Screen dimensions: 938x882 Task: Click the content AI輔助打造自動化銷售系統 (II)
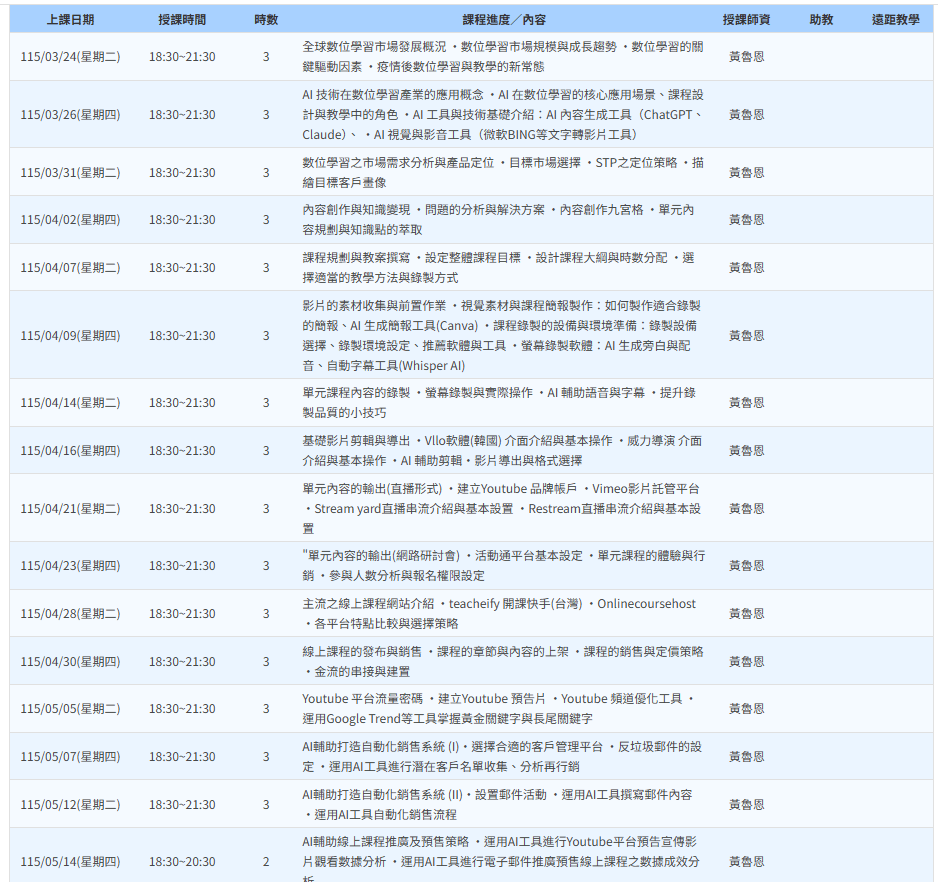(x=504, y=805)
